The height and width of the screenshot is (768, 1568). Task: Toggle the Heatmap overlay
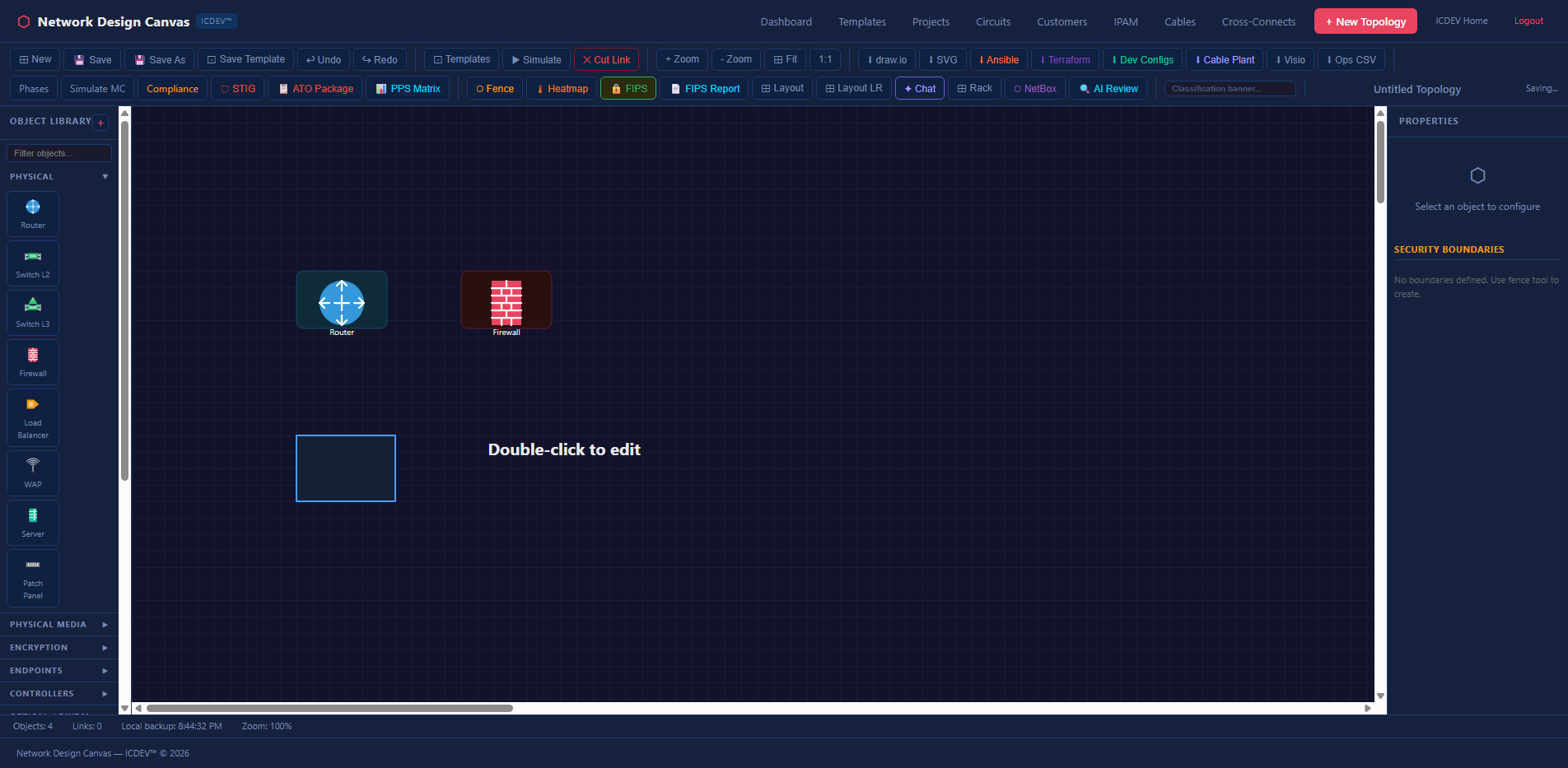[x=562, y=89]
